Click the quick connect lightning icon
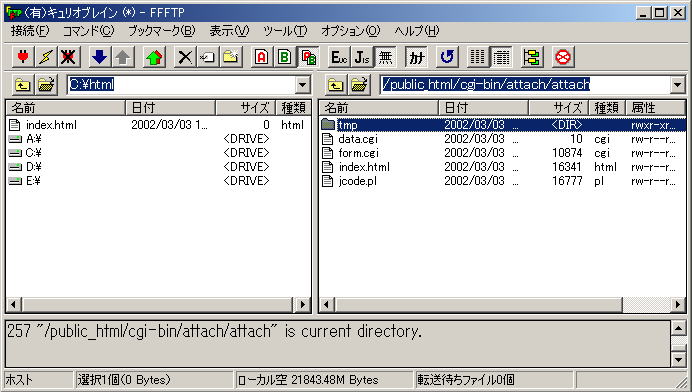This screenshot has width=692, height=392. point(45,57)
